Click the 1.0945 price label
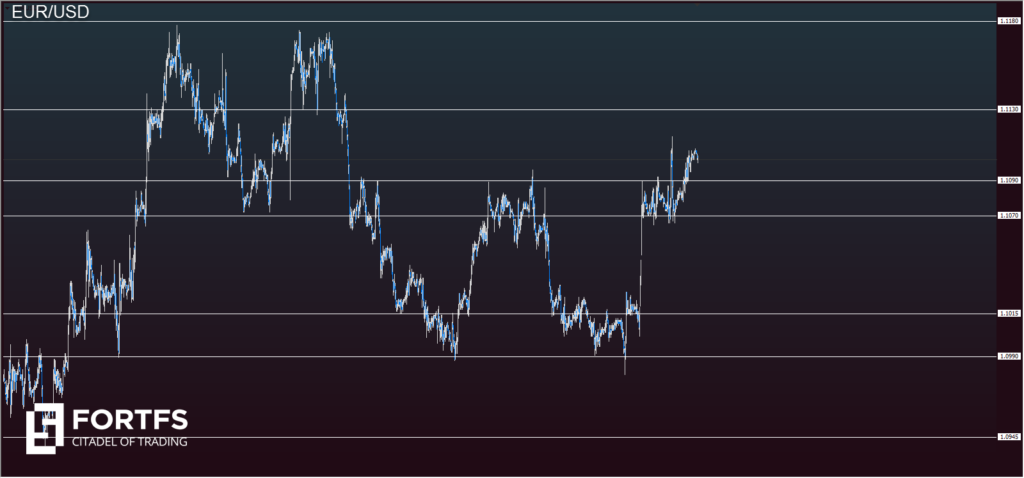The width and height of the screenshot is (1024, 478). pos(1008,436)
